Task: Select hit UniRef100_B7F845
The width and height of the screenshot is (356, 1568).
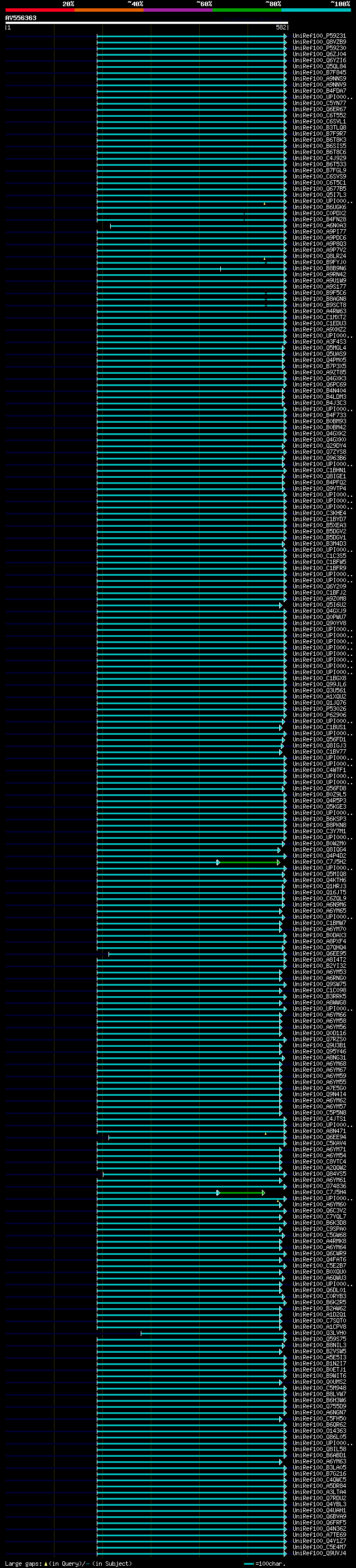Action: [319, 72]
